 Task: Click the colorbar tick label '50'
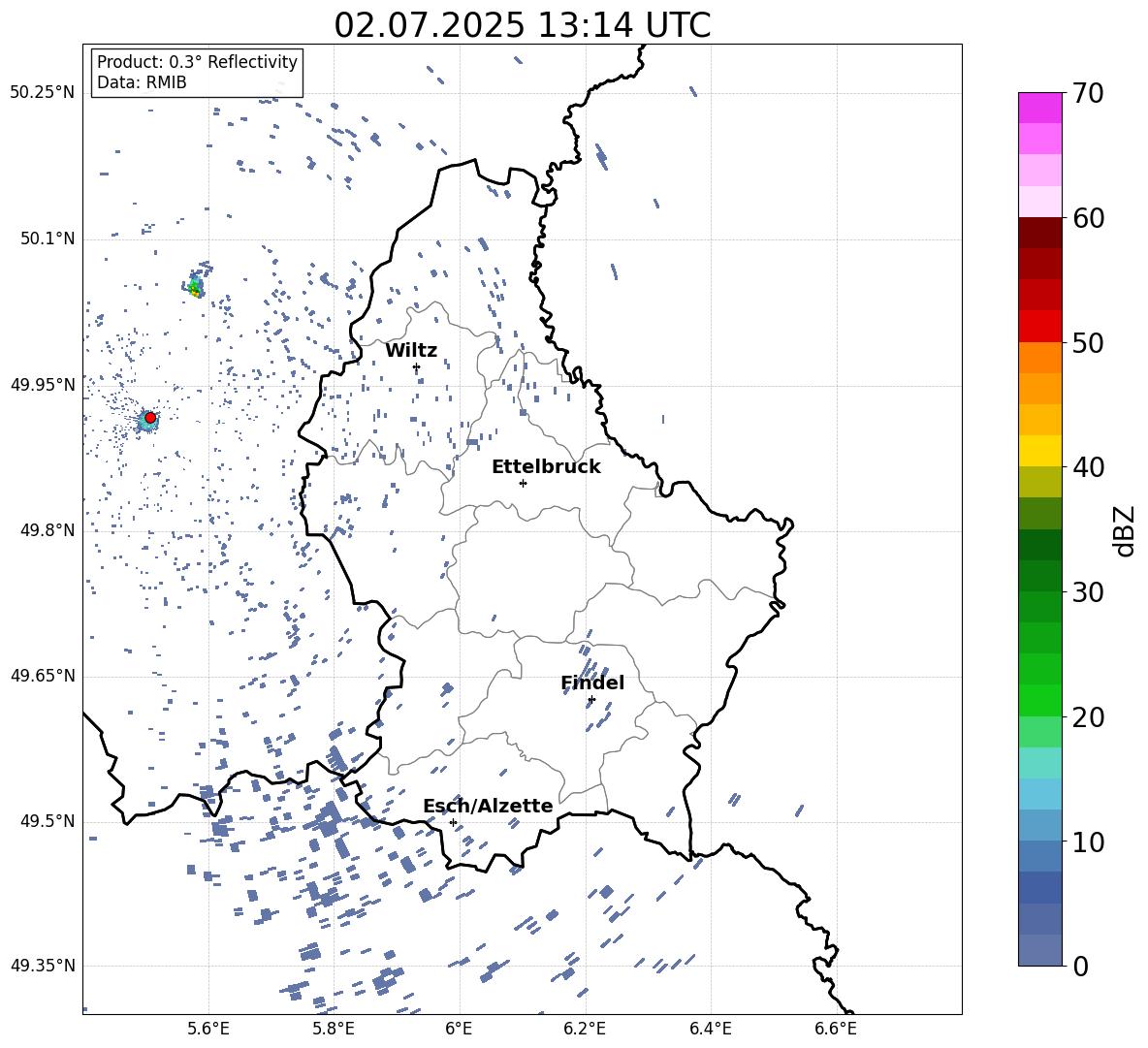1088,342
